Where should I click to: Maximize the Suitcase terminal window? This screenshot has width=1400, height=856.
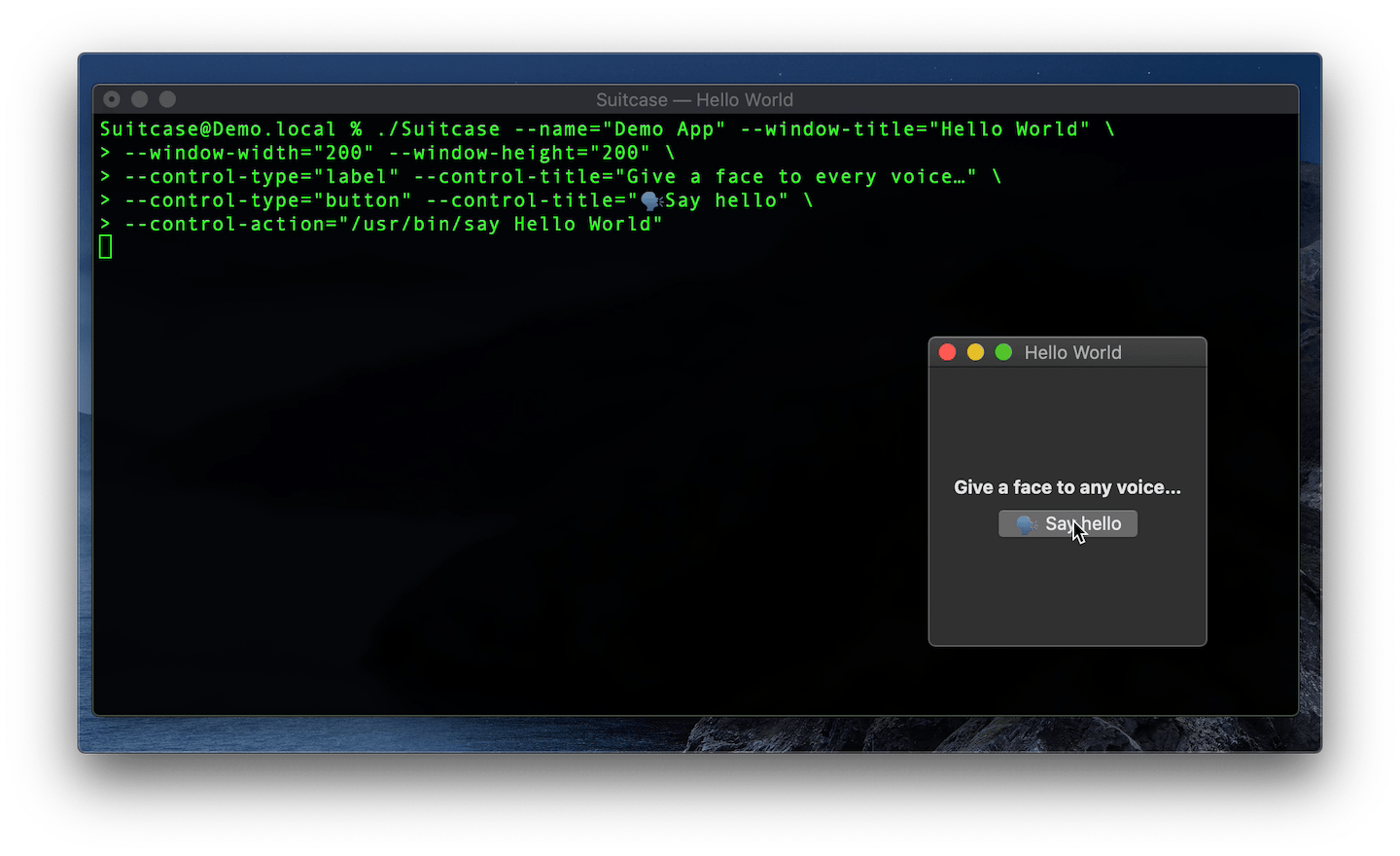[x=167, y=99]
